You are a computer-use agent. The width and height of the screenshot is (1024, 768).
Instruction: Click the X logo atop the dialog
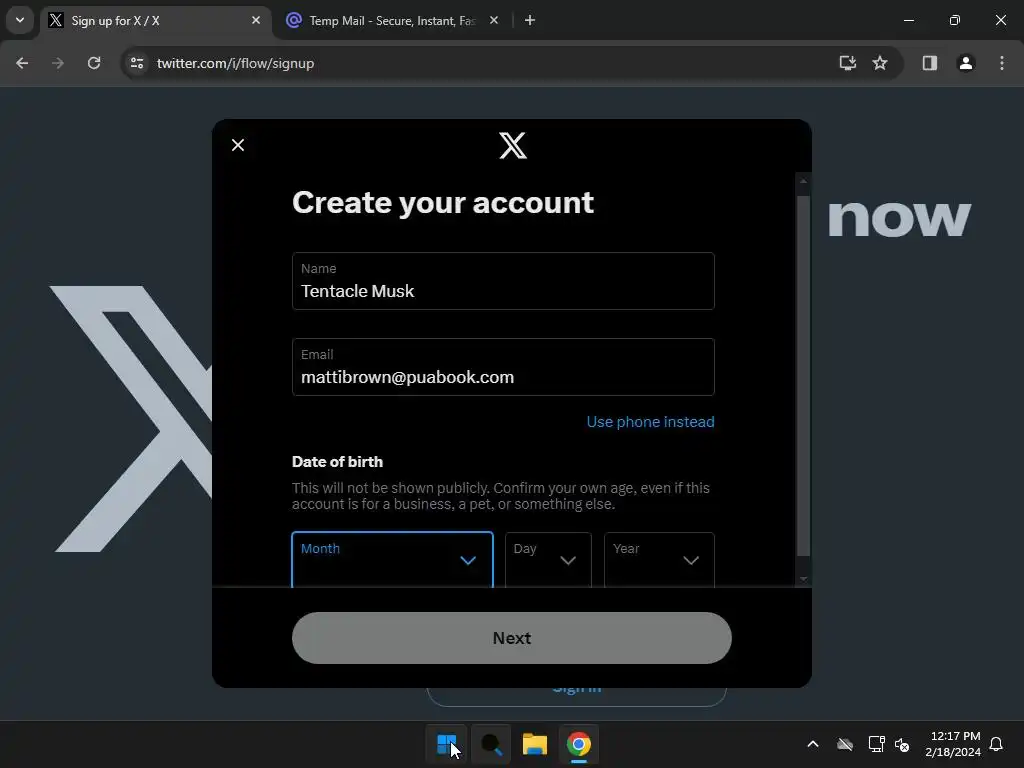coord(513,145)
